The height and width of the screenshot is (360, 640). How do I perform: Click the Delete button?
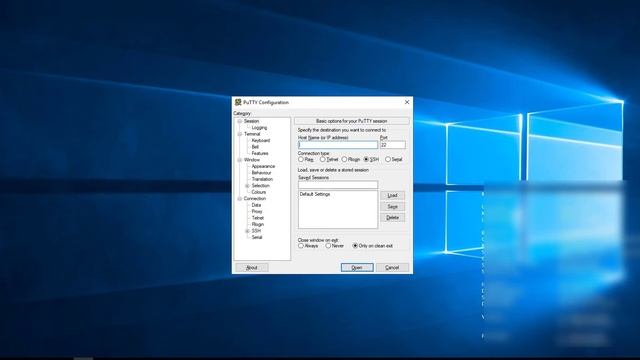tap(393, 218)
